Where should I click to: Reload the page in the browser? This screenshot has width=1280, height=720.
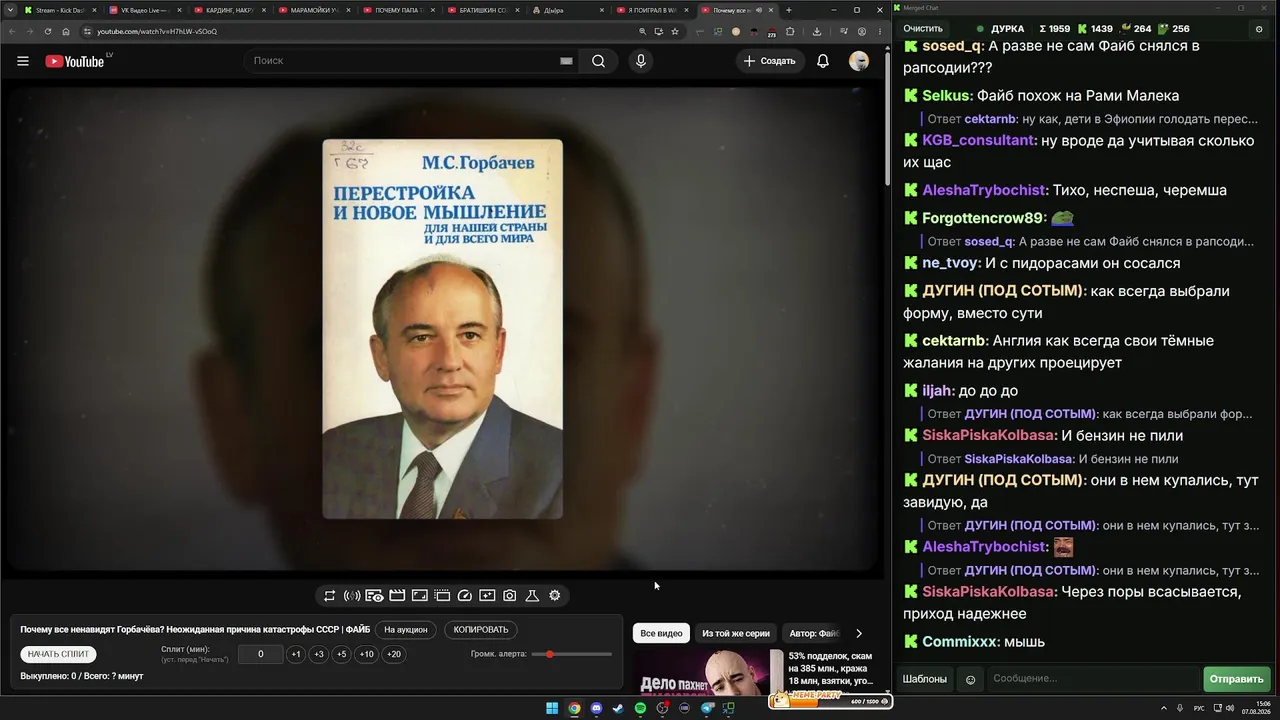pyautogui.click(x=47, y=31)
